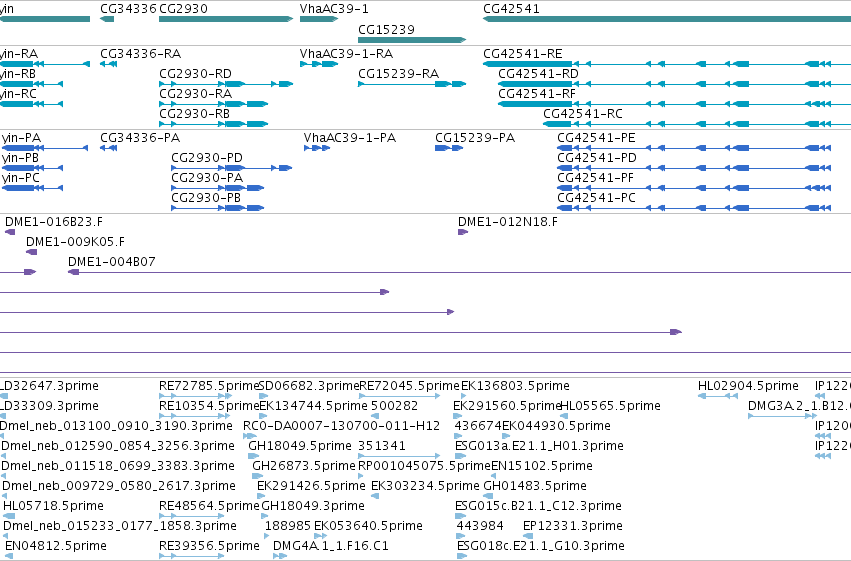Click the CG2930-RD transcript label
The width and height of the screenshot is (851, 561).
tap(195, 74)
